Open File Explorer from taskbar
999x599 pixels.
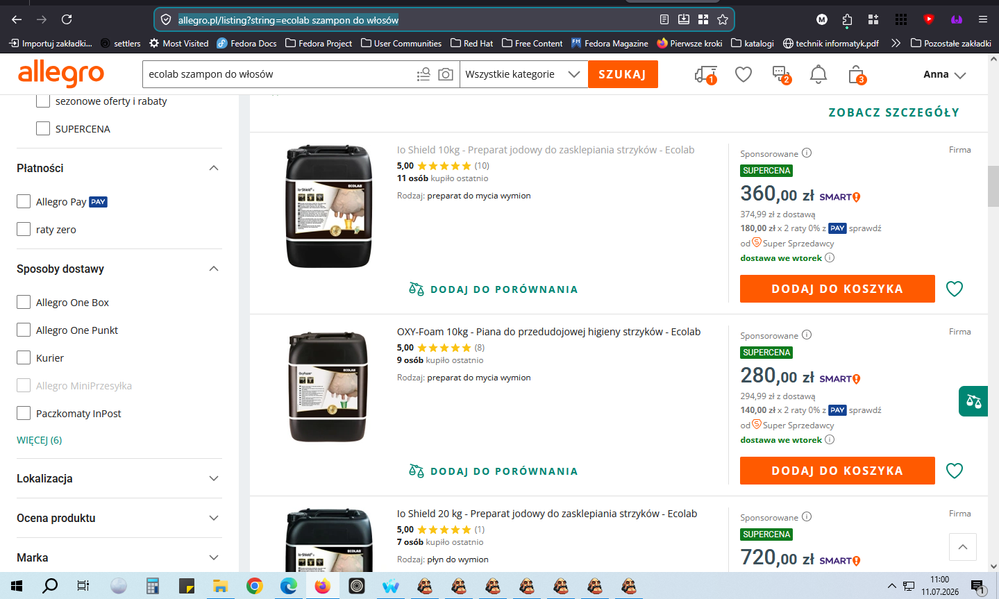pos(220,586)
